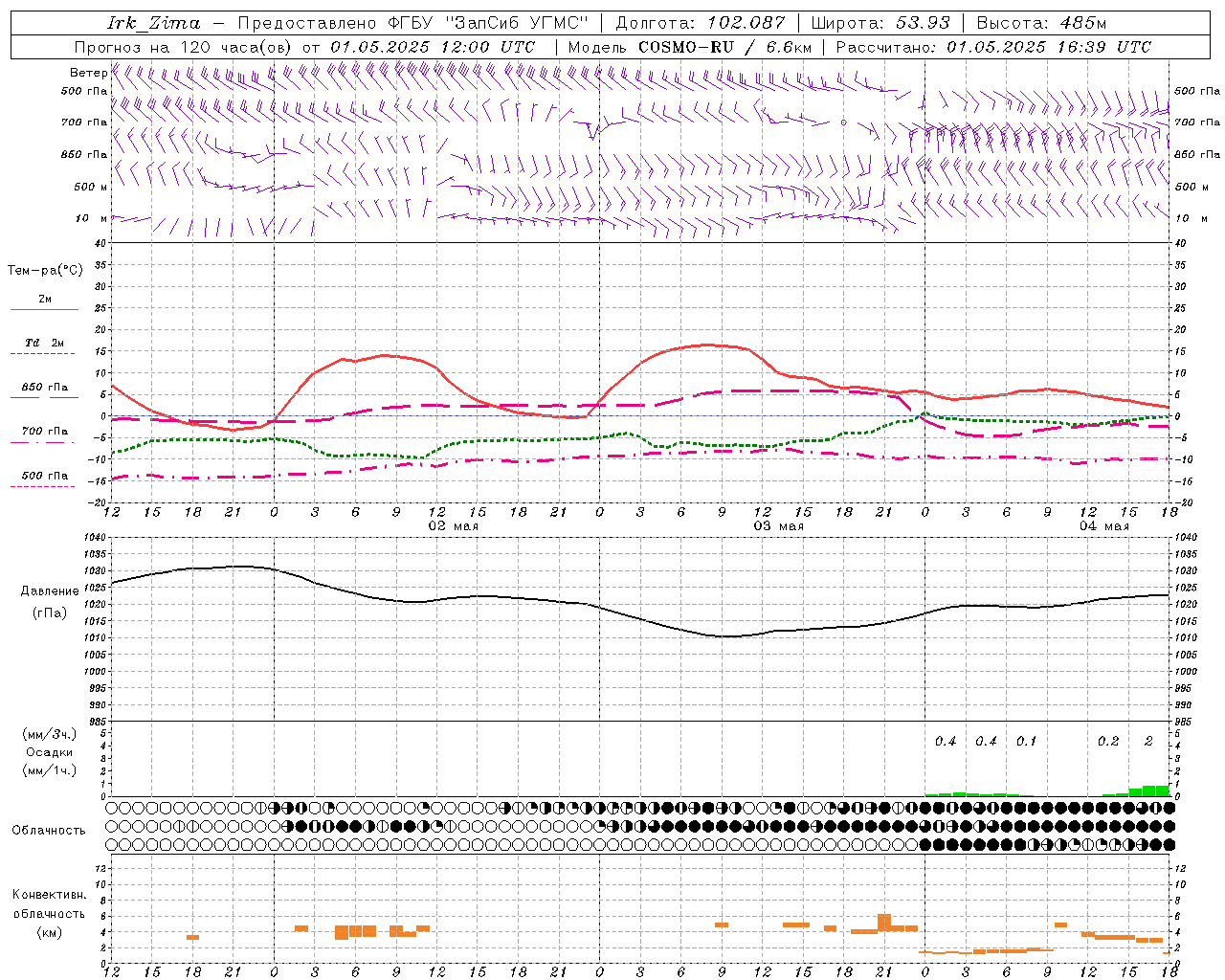Click the forecast start time 01.05.2025 12:00 UTC
Viewport: 1225px width, 980px height.
[433, 47]
